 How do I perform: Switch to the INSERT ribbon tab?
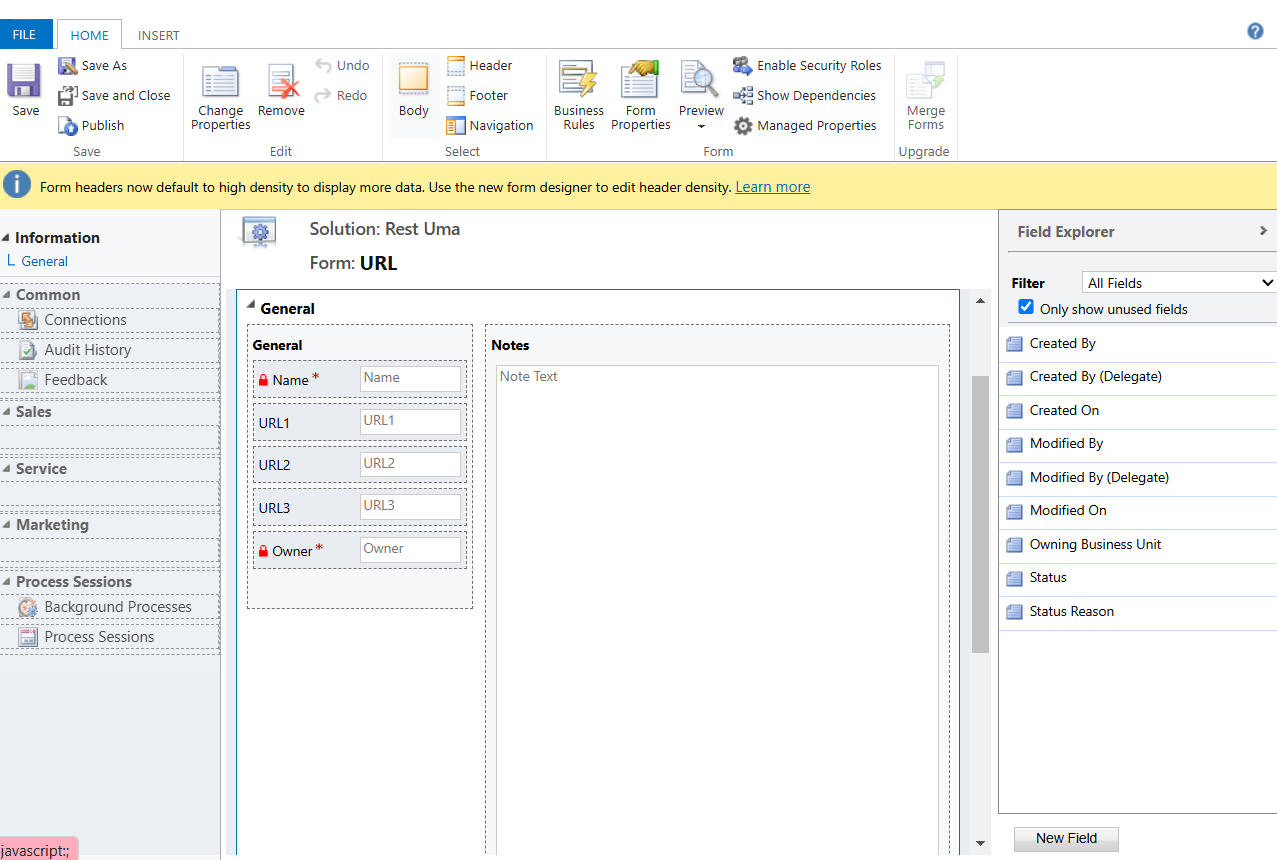coord(159,35)
